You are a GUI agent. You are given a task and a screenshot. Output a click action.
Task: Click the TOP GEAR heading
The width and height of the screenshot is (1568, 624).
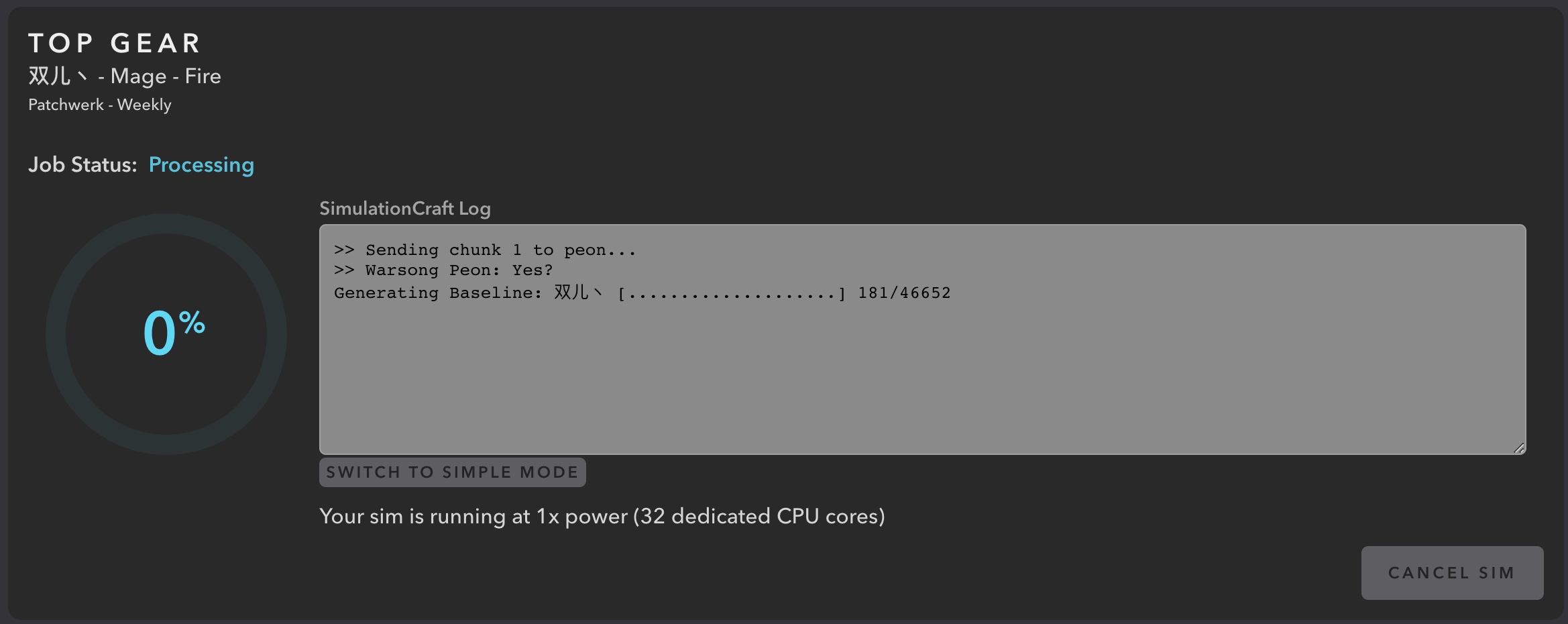point(115,44)
